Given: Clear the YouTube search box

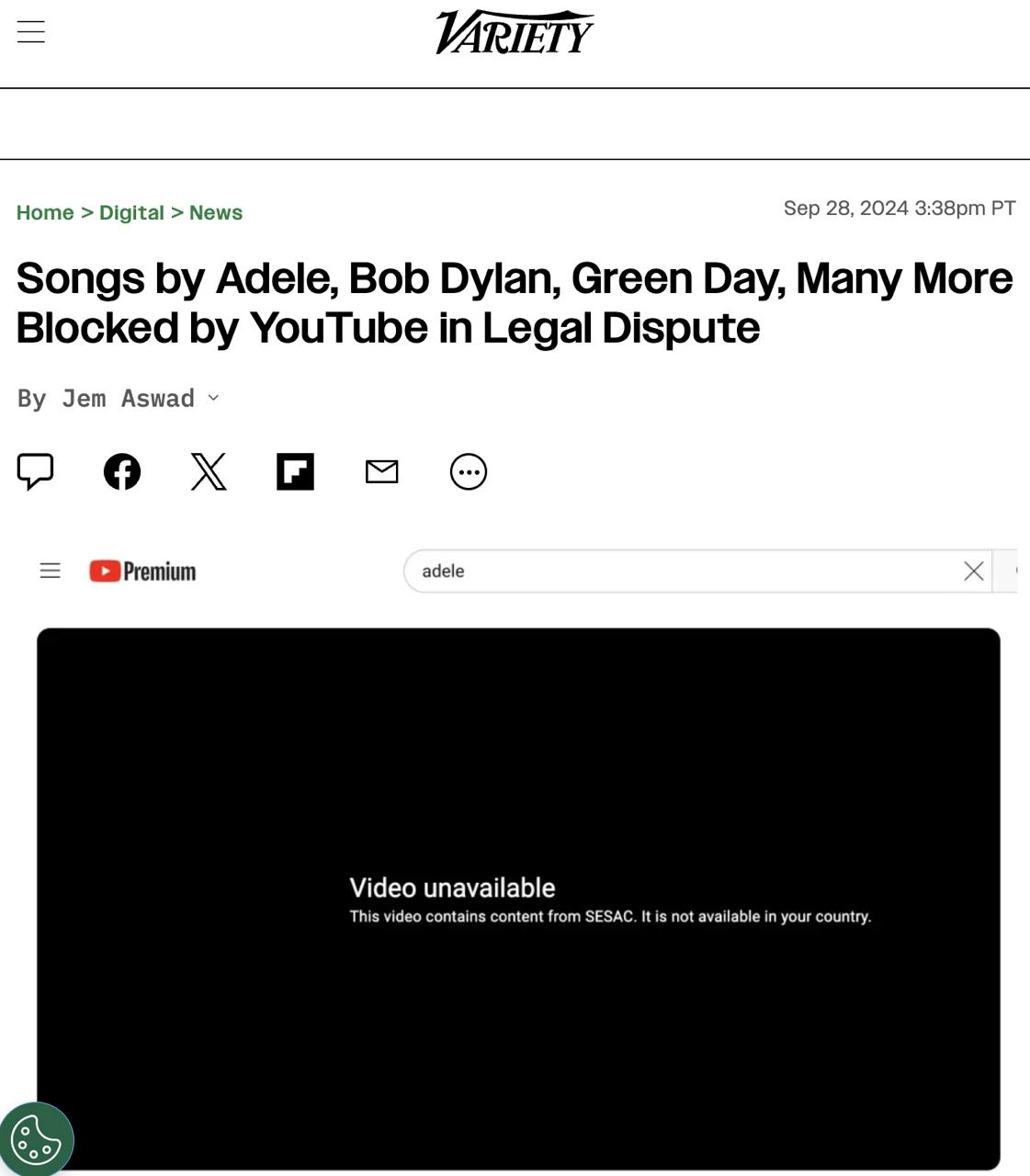Looking at the screenshot, I should pyautogui.click(x=973, y=571).
